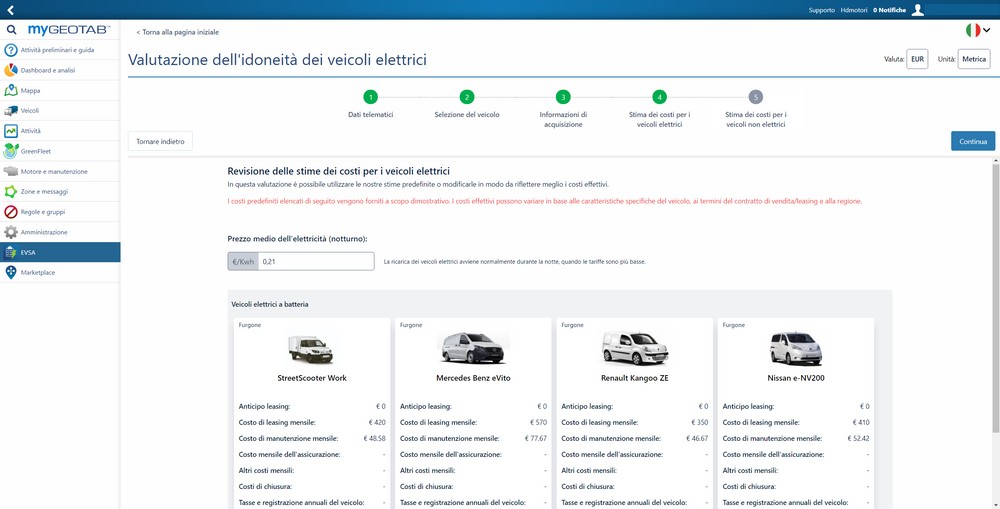Click the back arrow in top bar
Image resolution: width=1000 pixels, height=509 pixels.
(x=10, y=10)
